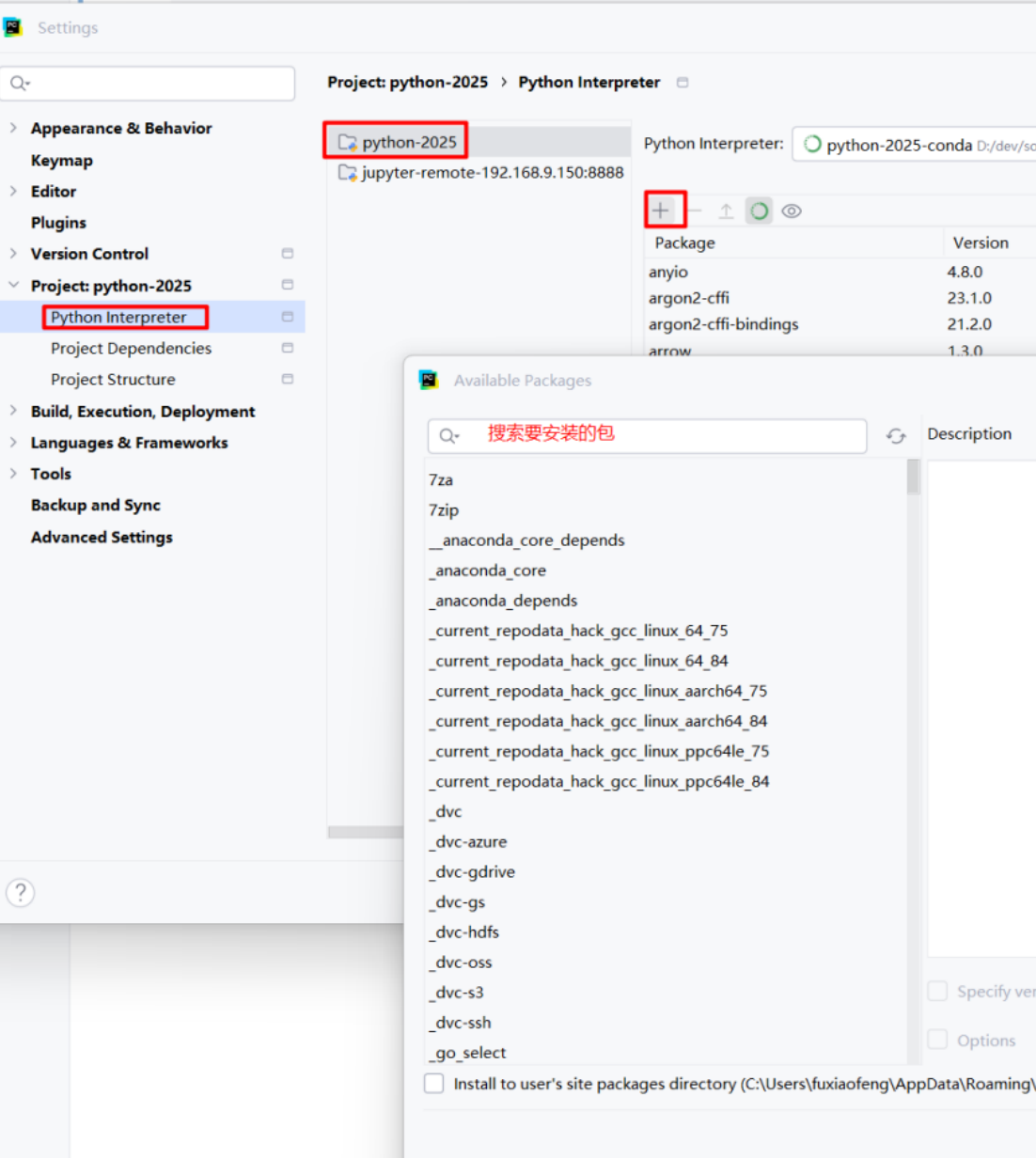This screenshot has width=1036, height=1158.
Task: Expand Appearance & Behavior settings group
Action: click(13, 127)
